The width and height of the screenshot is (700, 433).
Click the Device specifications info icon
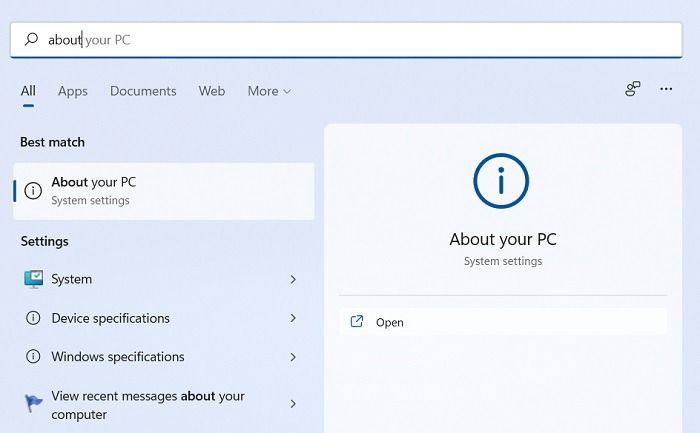pyautogui.click(x=33, y=318)
